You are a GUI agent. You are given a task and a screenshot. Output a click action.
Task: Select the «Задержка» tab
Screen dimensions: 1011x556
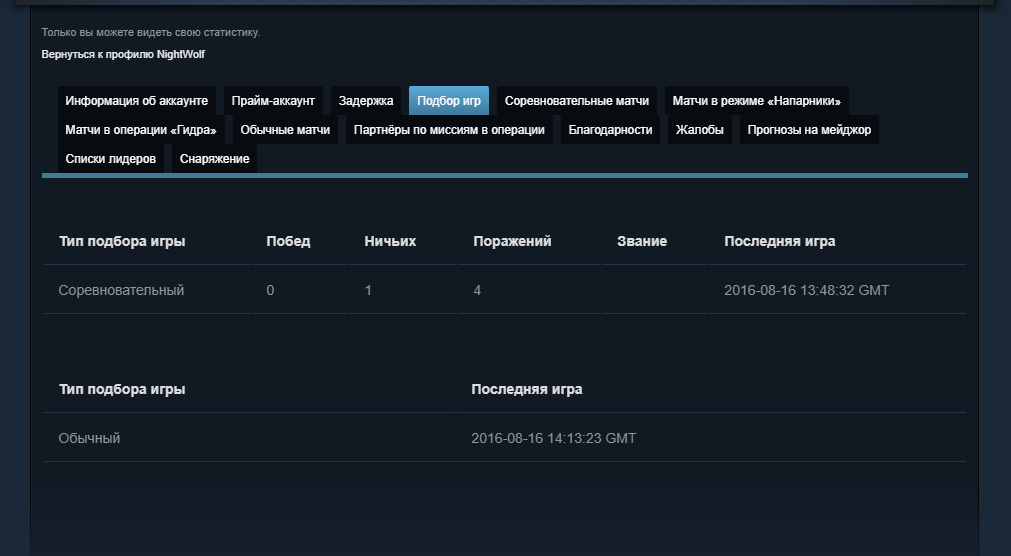tap(366, 101)
